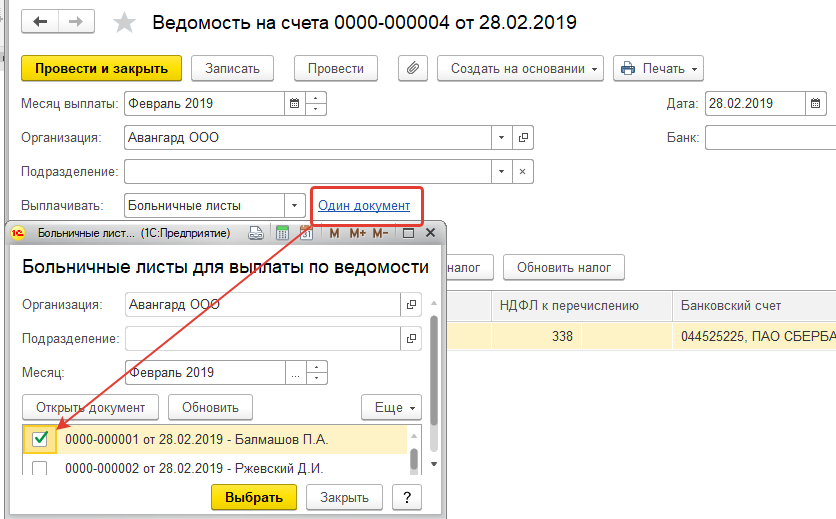Click the M- memory subtract button
Image resolution: width=836 pixels, height=519 pixels.
click(x=380, y=233)
